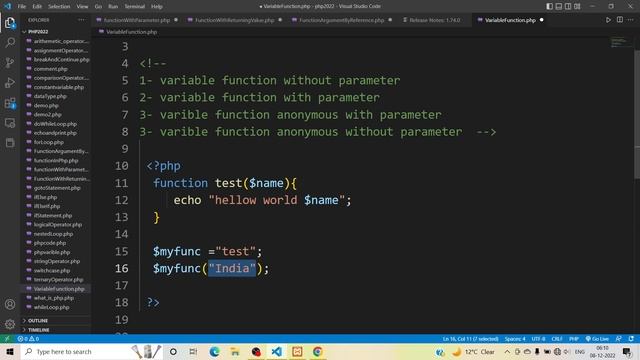Image resolution: width=640 pixels, height=360 pixels.
Task: Expand the TIMELINE section
Action: [x=38, y=330]
